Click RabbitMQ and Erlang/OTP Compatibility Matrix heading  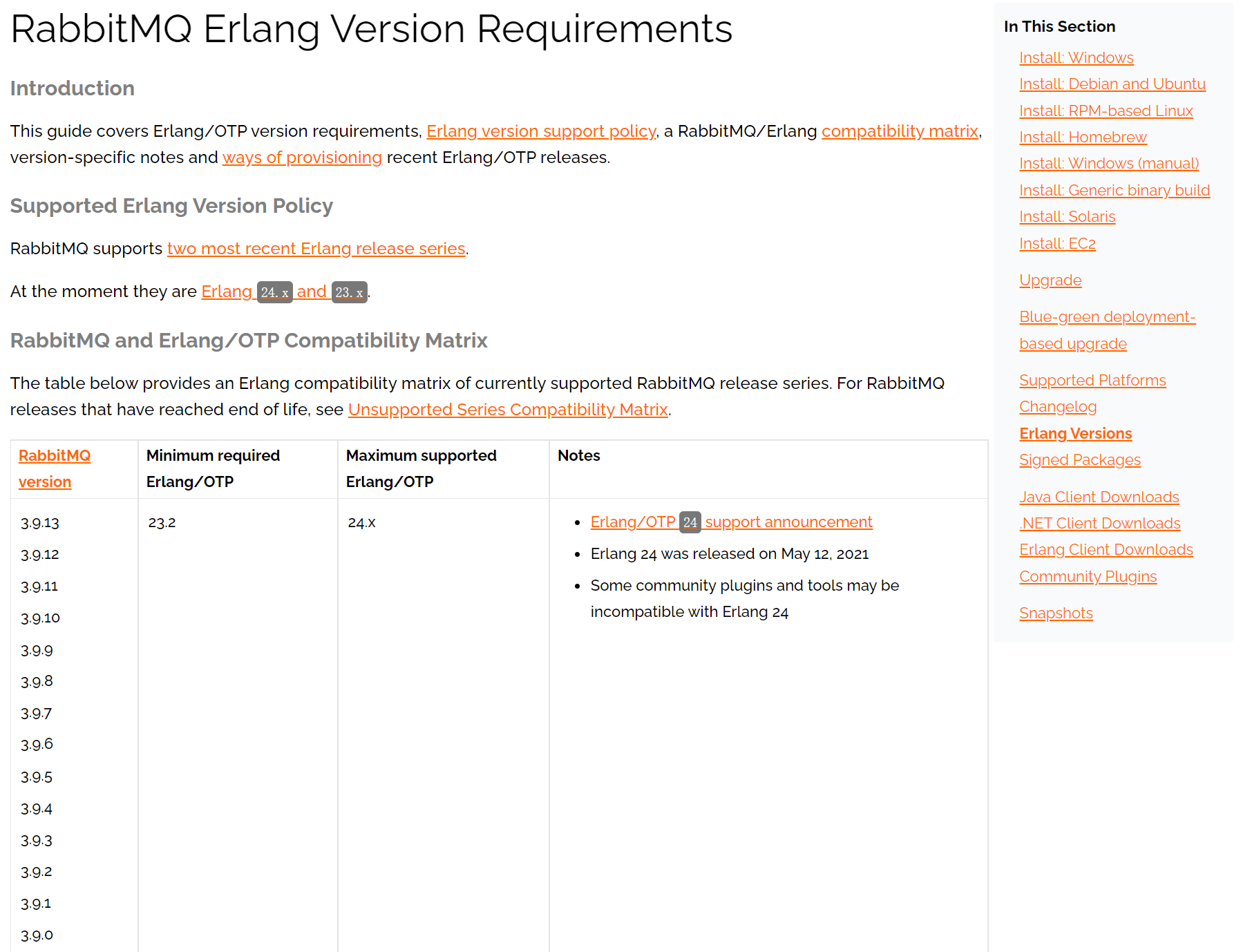[x=249, y=341]
